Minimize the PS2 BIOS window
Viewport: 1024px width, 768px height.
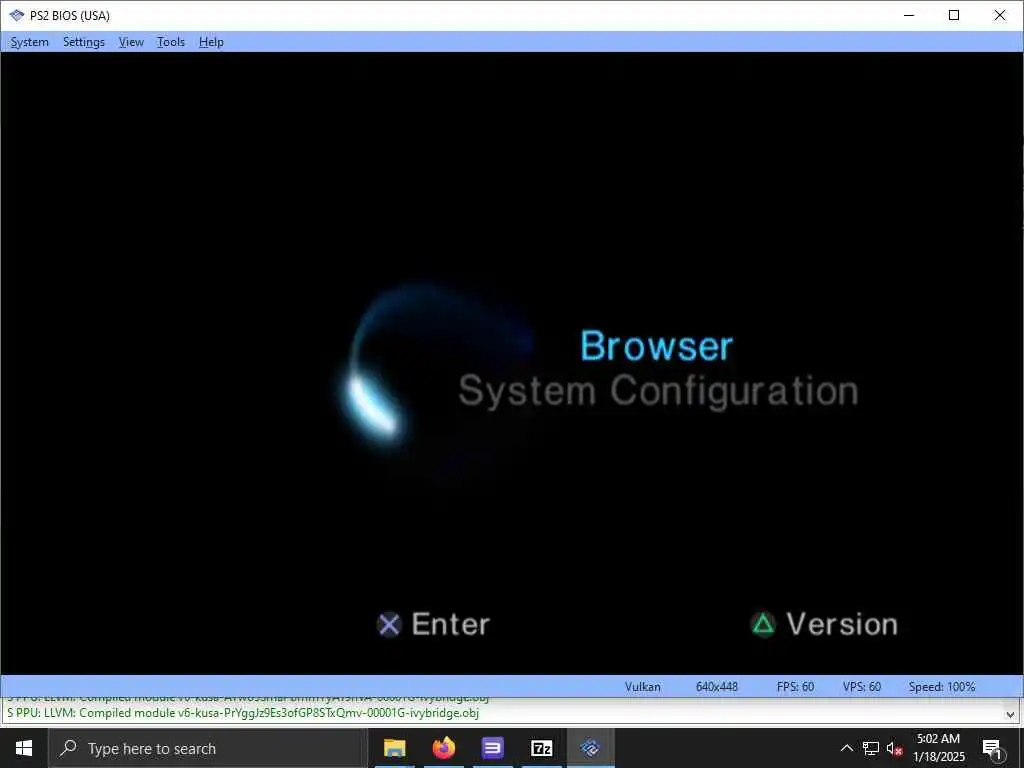pos(908,15)
